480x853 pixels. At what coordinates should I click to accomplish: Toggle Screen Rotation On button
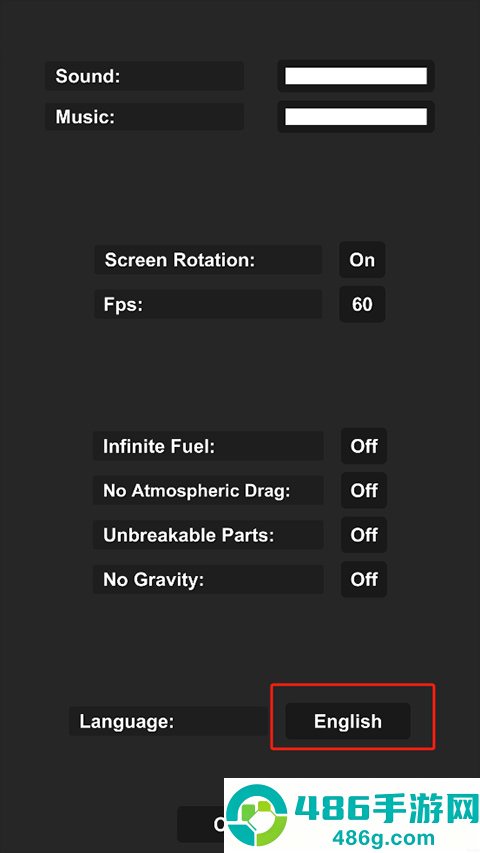(362, 260)
